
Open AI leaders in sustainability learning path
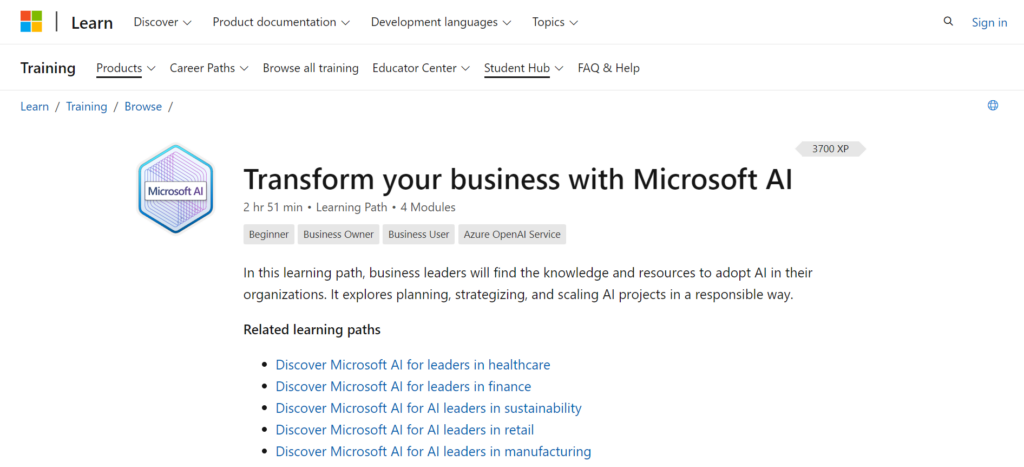click(428, 408)
